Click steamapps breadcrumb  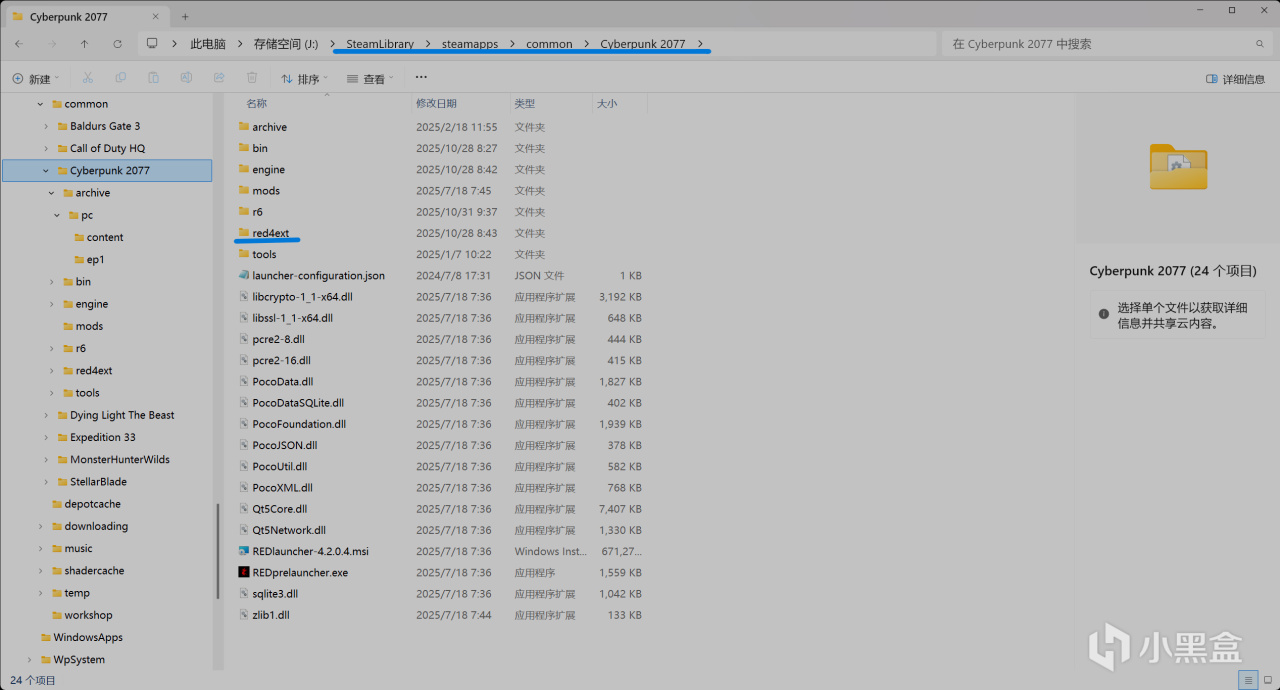pos(470,44)
